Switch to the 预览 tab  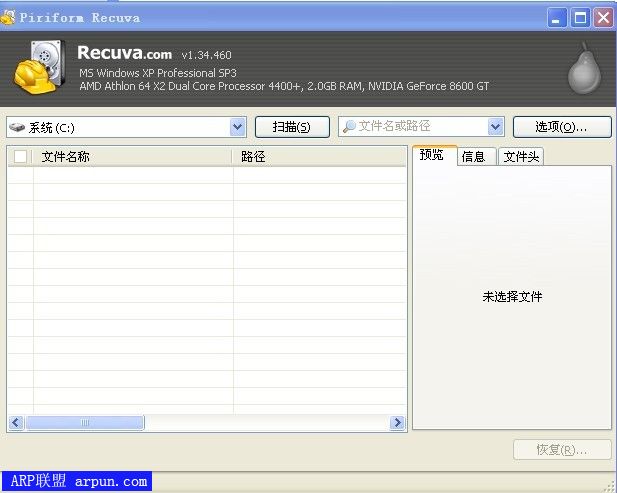click(434, 155)
